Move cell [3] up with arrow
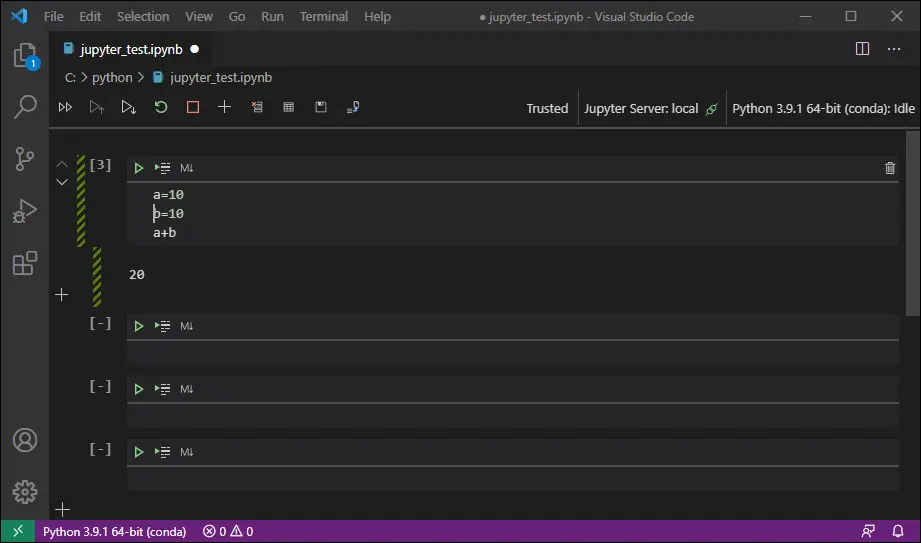 (x=62, y=165)
